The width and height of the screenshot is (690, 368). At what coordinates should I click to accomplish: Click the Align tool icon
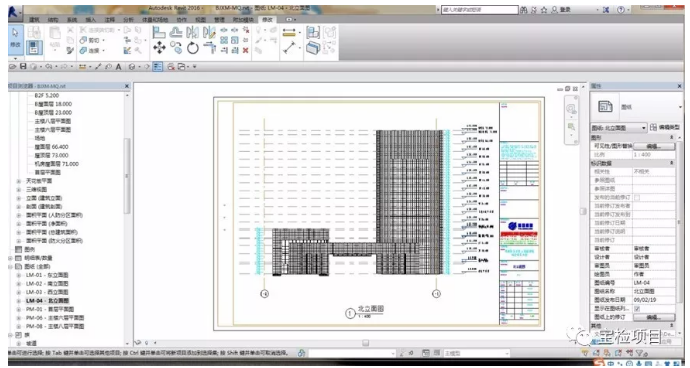pyautogui.click(x=159, y=32)
